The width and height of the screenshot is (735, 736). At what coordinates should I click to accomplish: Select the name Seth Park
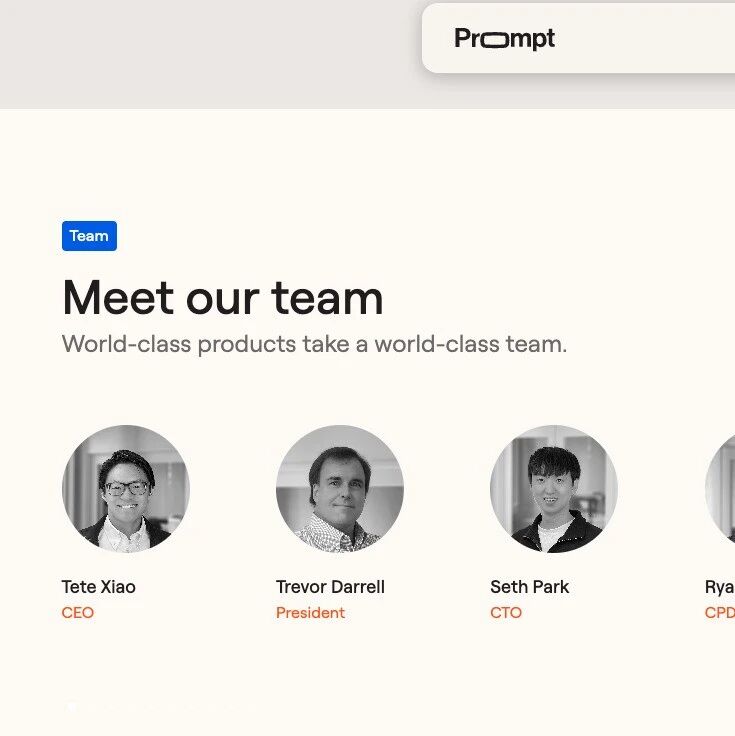529,587
